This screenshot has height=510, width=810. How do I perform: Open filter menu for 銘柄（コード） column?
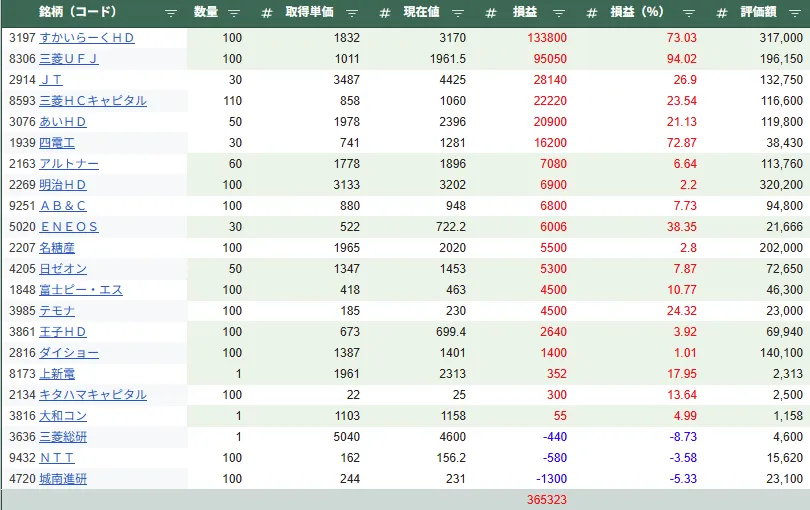tap(170, 13)
